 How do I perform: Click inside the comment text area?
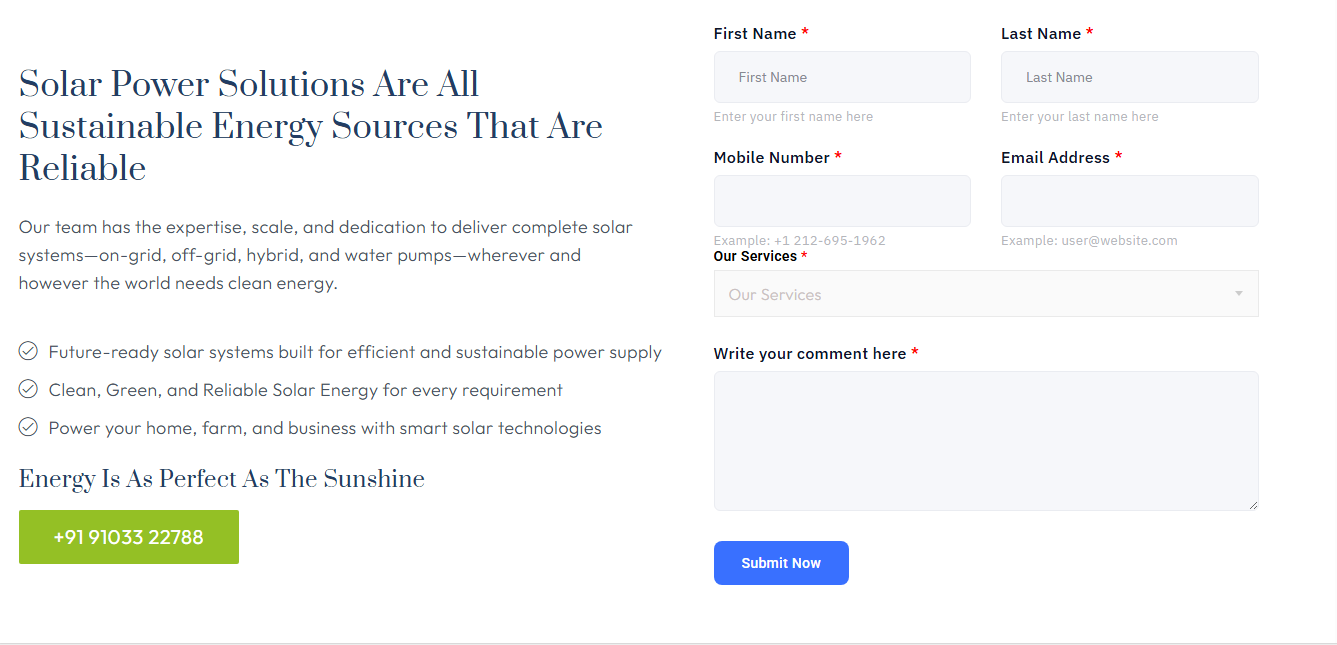point(985,440)
